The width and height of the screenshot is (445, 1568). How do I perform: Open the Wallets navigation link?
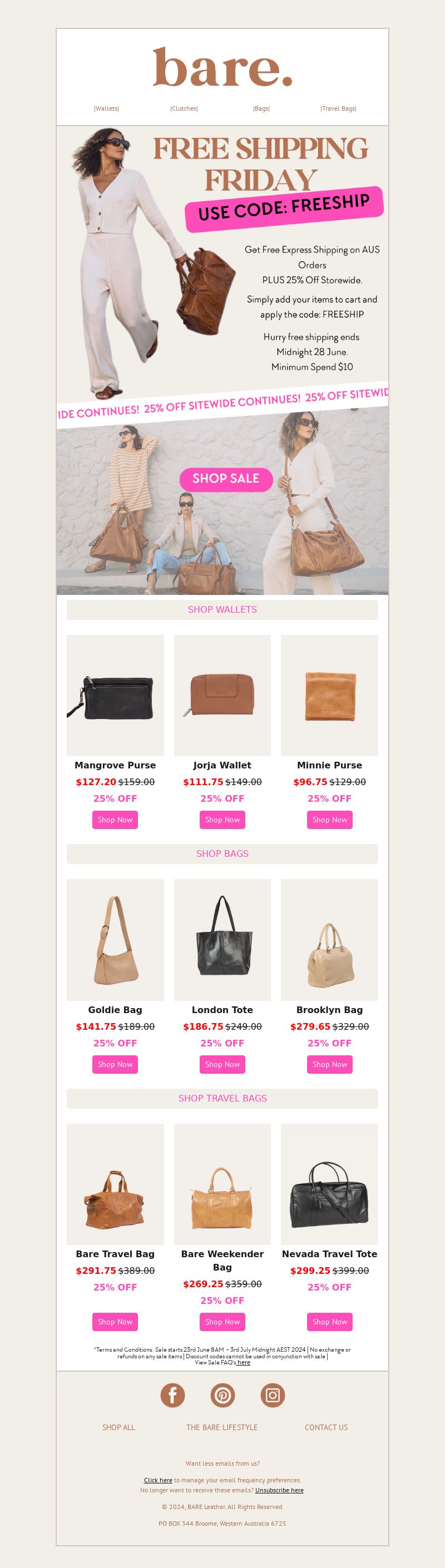[107, 108]
